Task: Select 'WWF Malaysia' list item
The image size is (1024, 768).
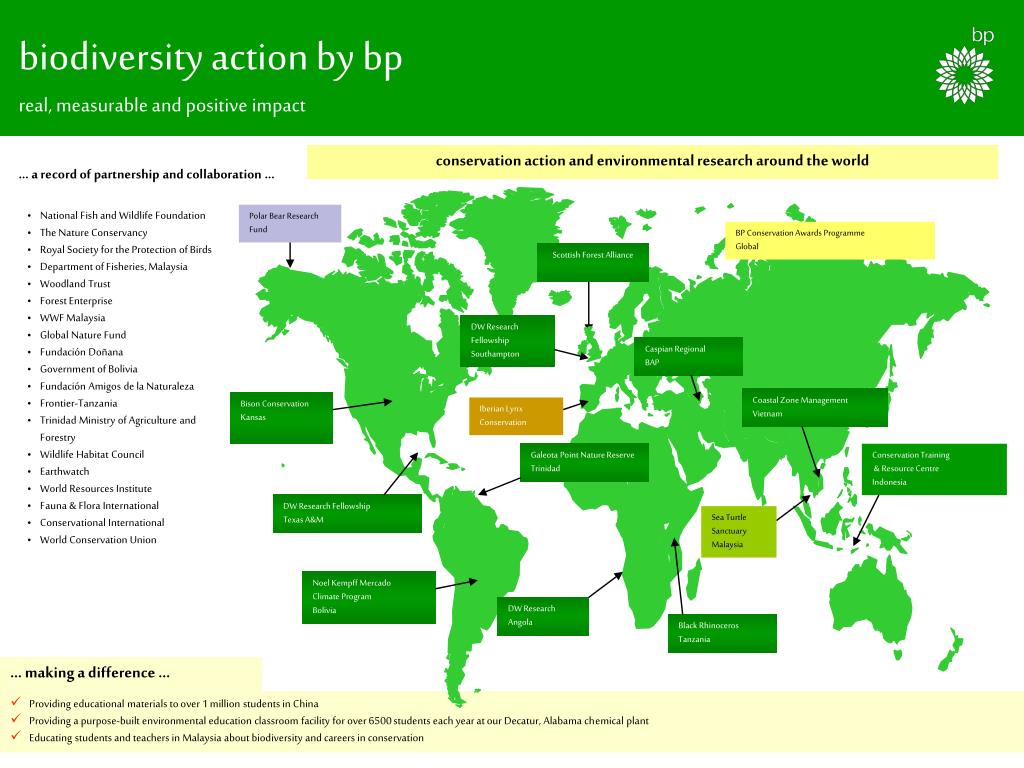Action: click(x=72, y=317)
